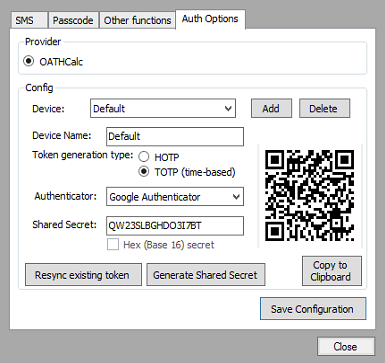Click the Save Configuration button

coord(313,309)
